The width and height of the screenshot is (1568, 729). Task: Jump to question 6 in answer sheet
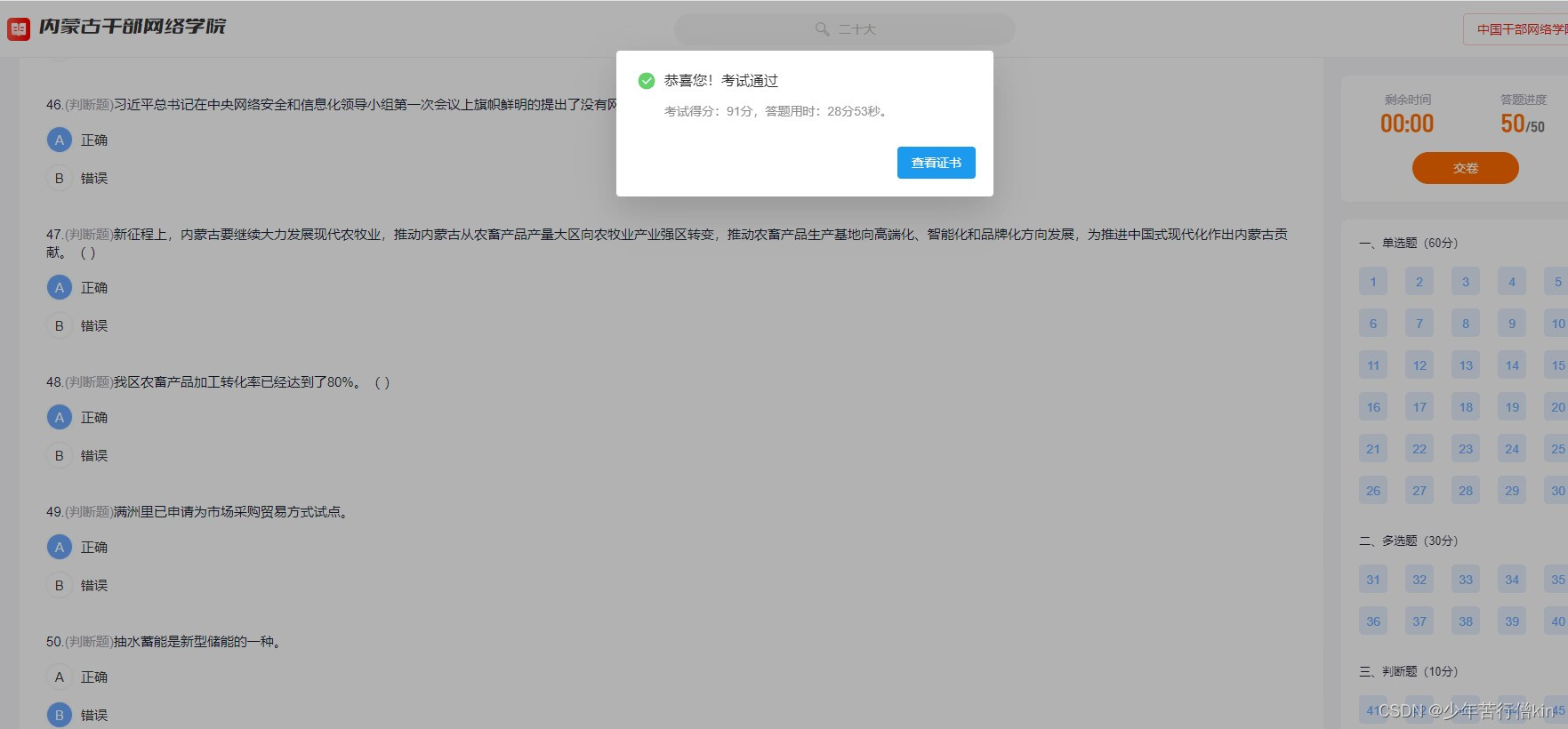point(1373,324)
